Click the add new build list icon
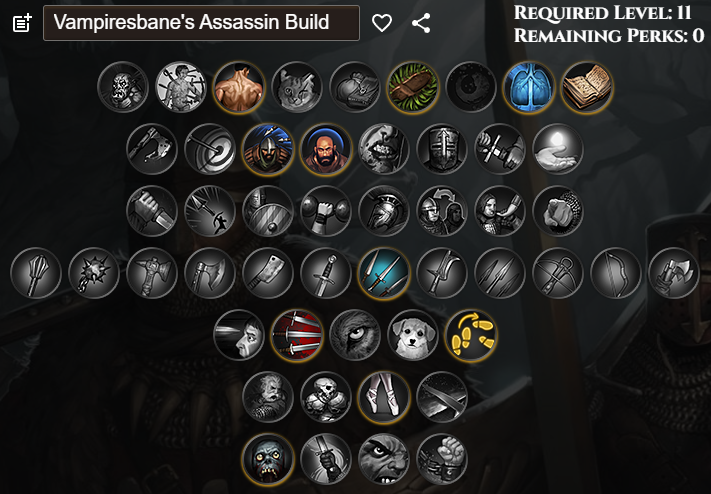Screen dimensions: 711x494 coord(22,23)
